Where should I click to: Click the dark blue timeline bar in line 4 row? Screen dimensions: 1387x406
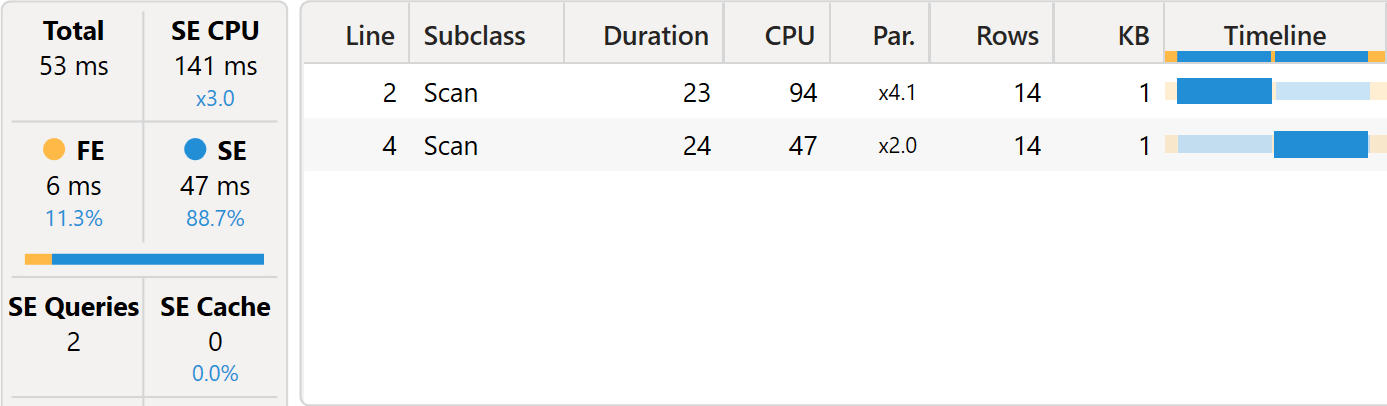[x=1320, y=145]
